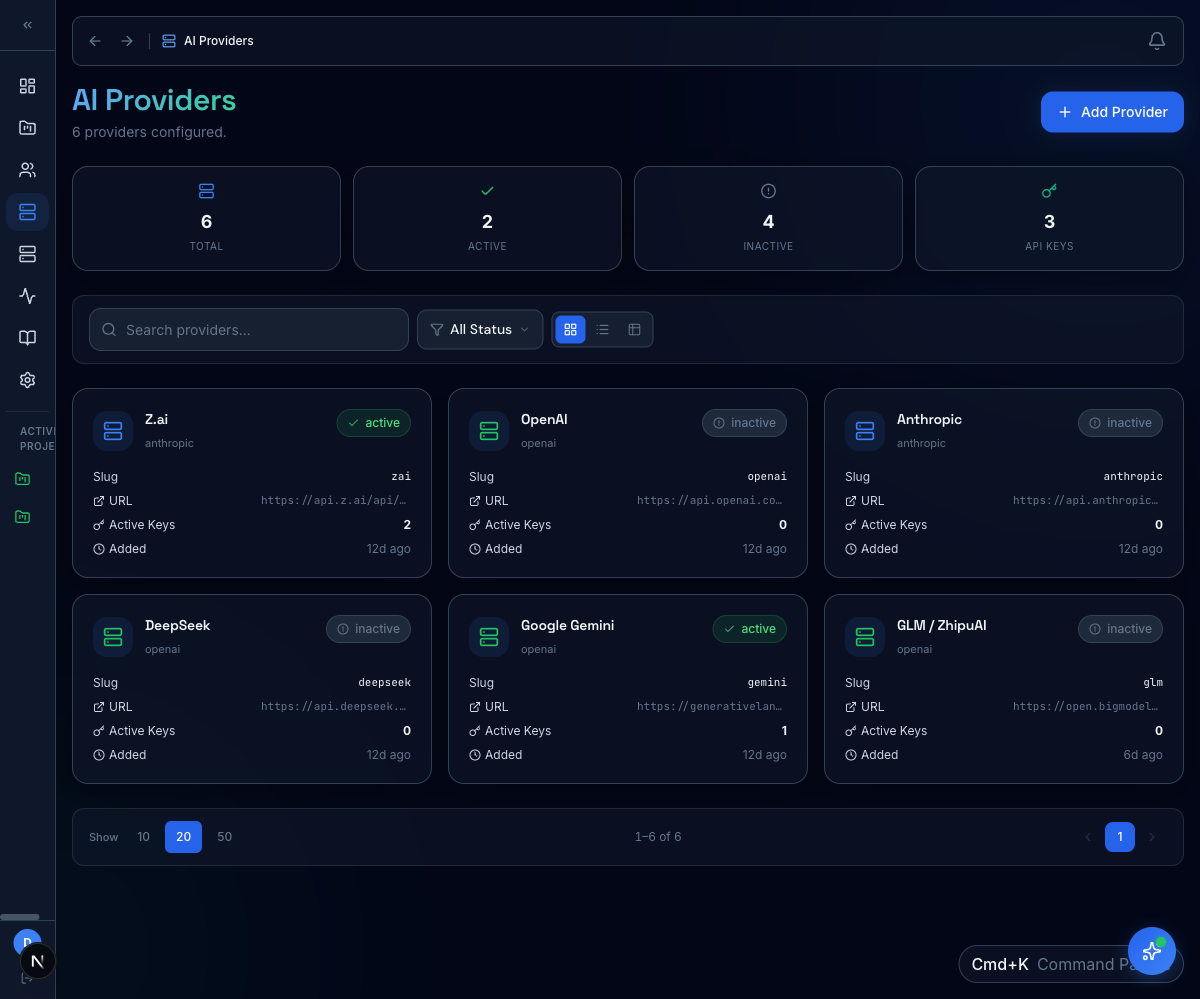Image resolution: width=1200 pixels, height=999 pixels.
Task: Click the https://generativelan… URL text
Action: click(x=712, y=707)
